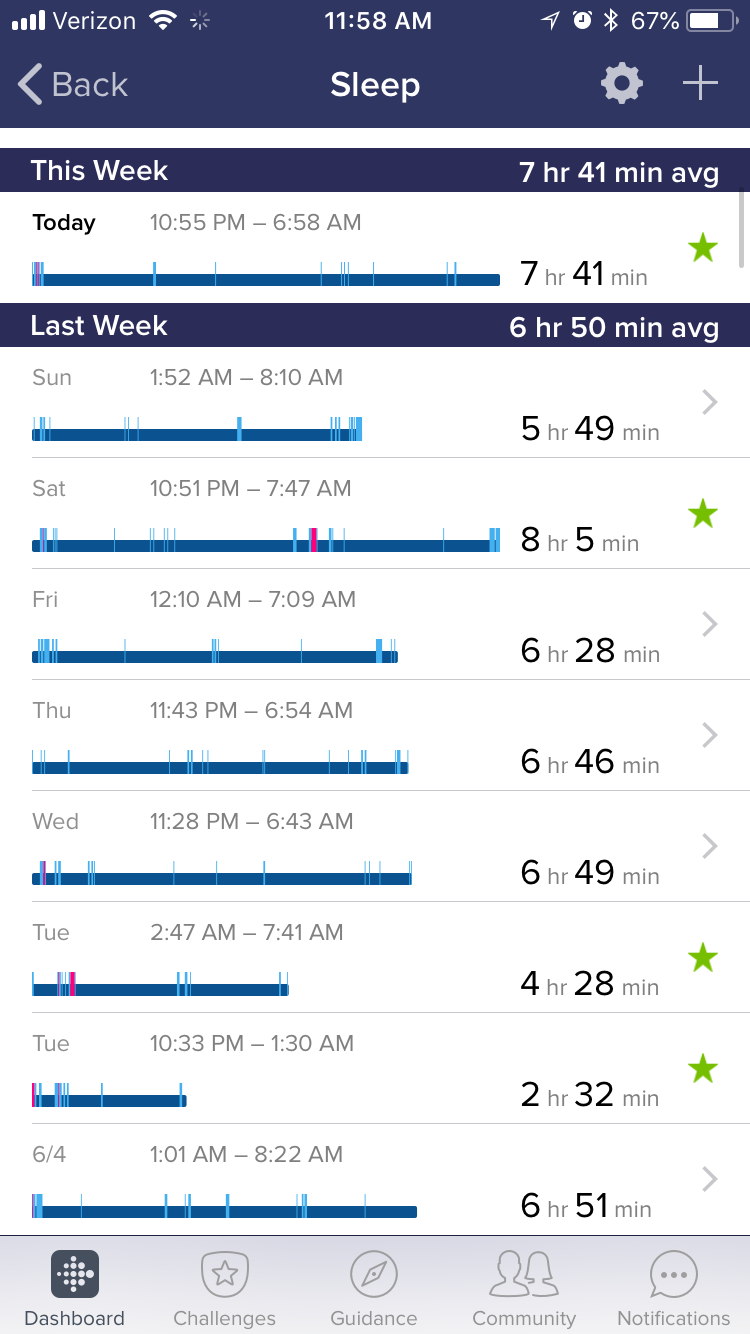Tap the green star for Today's sleep
The width and height of the screenshot is (750, 1334).
pyautogui.click(x=703, y=248)
